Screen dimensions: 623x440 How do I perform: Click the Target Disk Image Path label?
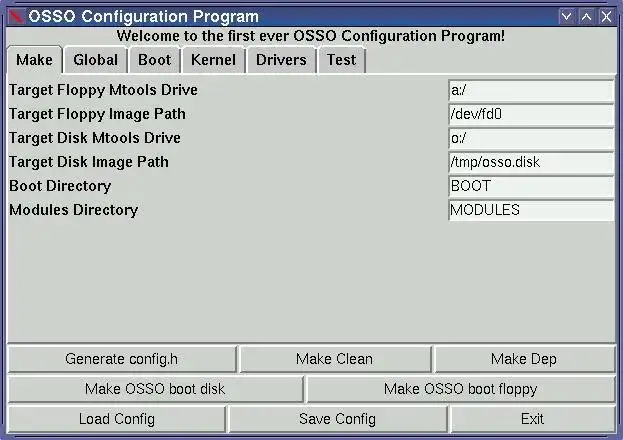click(x=89, y=162)
